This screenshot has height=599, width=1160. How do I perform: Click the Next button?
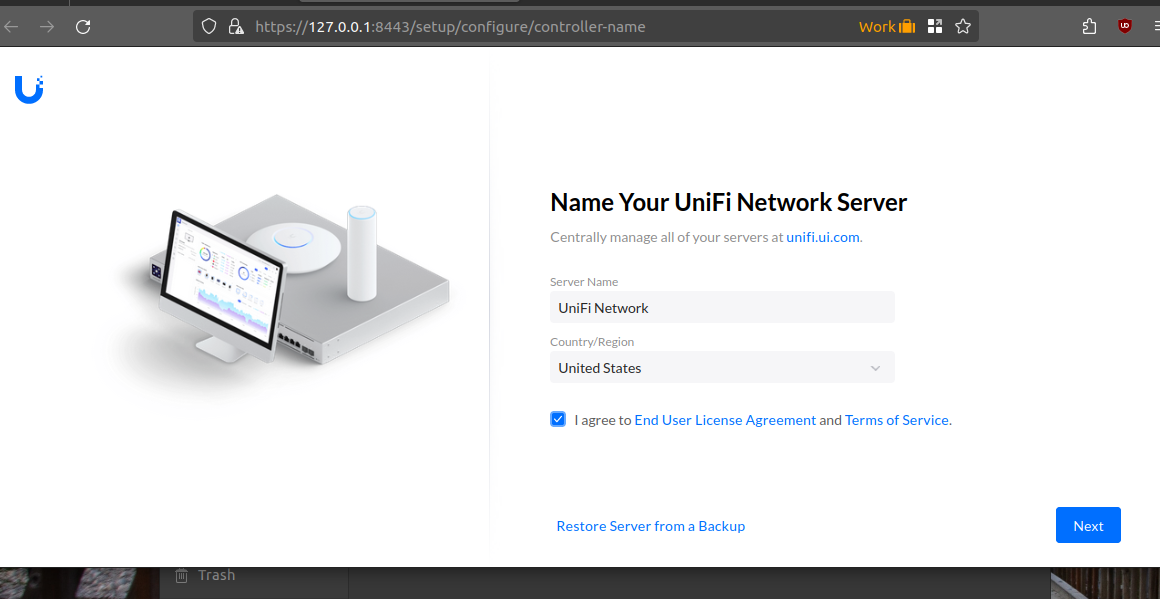click(x=1087, y=526)
